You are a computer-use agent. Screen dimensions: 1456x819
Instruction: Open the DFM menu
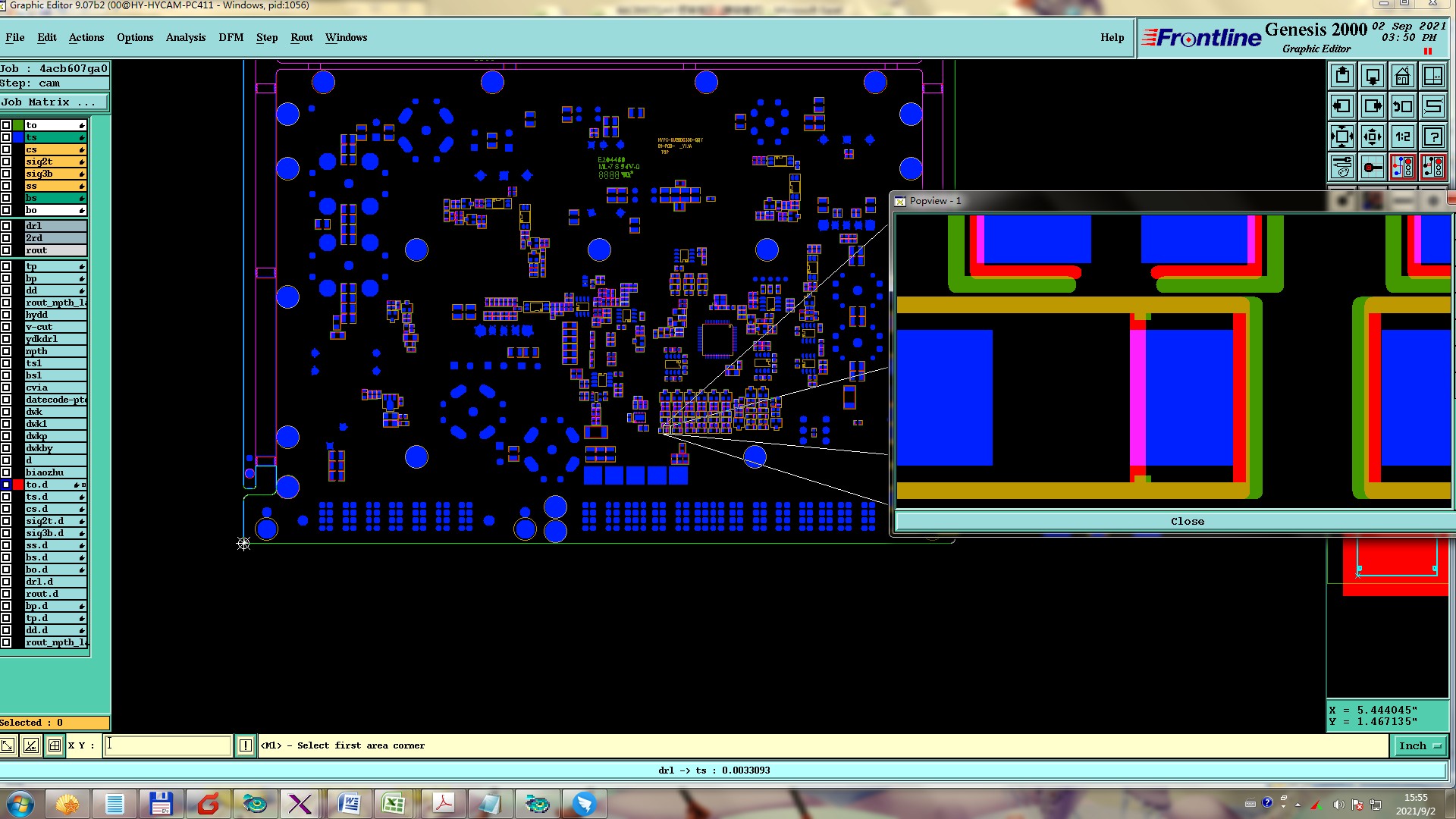click(231, 37)
